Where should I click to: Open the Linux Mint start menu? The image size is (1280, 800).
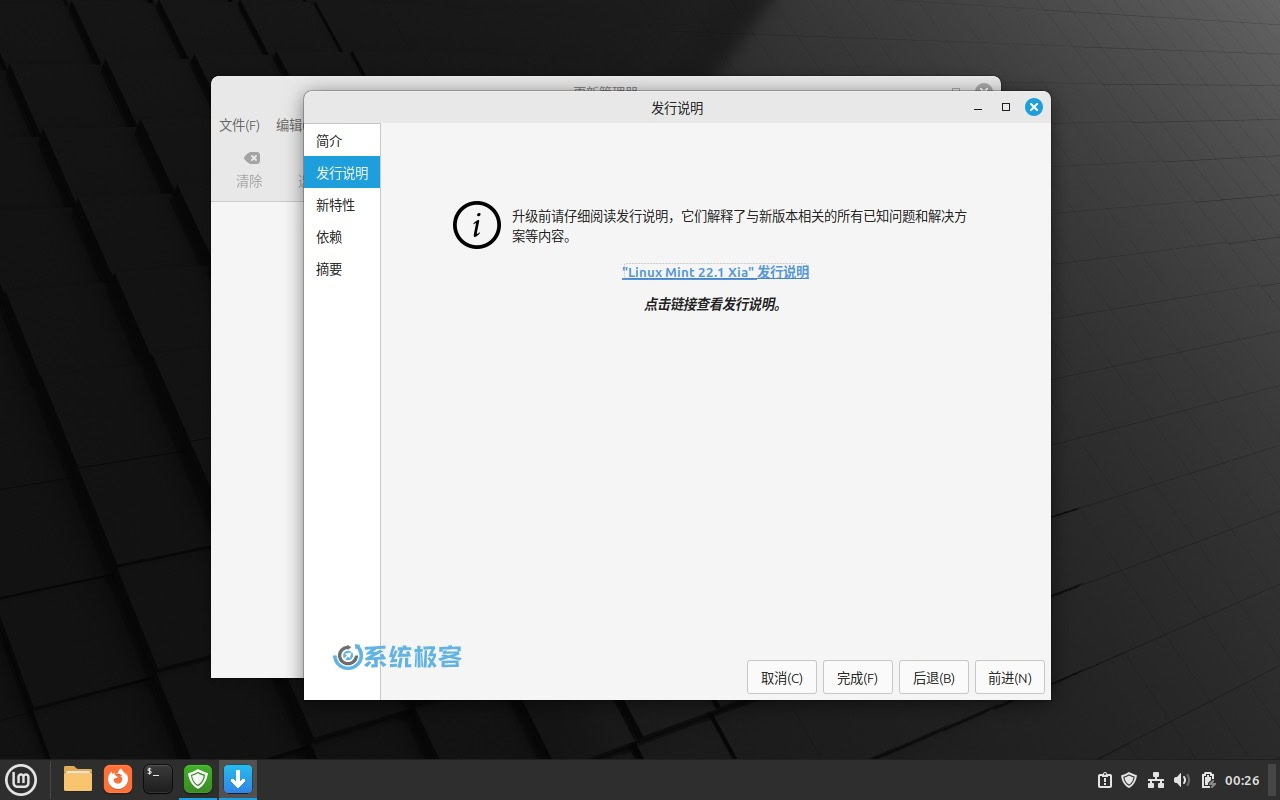(x=21, y=779)
